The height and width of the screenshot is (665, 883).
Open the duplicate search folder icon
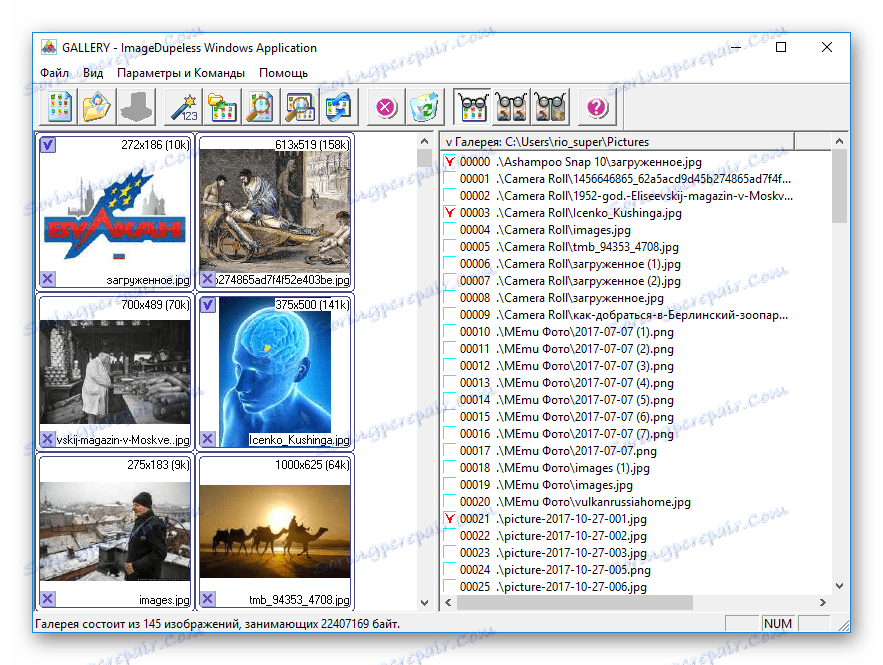[216, 106]
